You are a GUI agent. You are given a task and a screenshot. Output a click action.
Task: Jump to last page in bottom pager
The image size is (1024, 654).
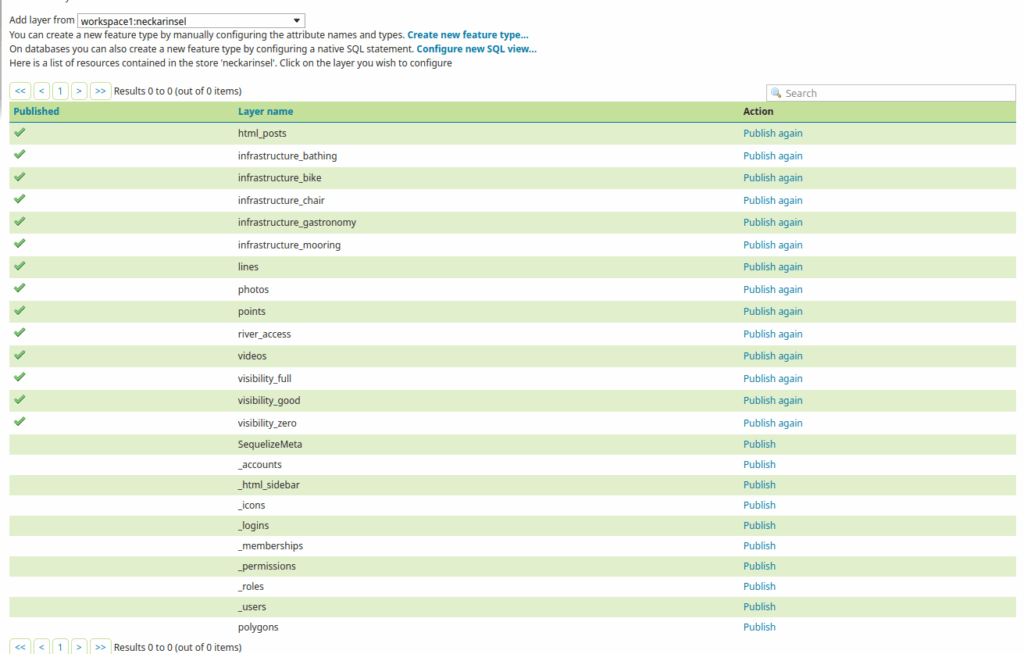pos(100,647)
